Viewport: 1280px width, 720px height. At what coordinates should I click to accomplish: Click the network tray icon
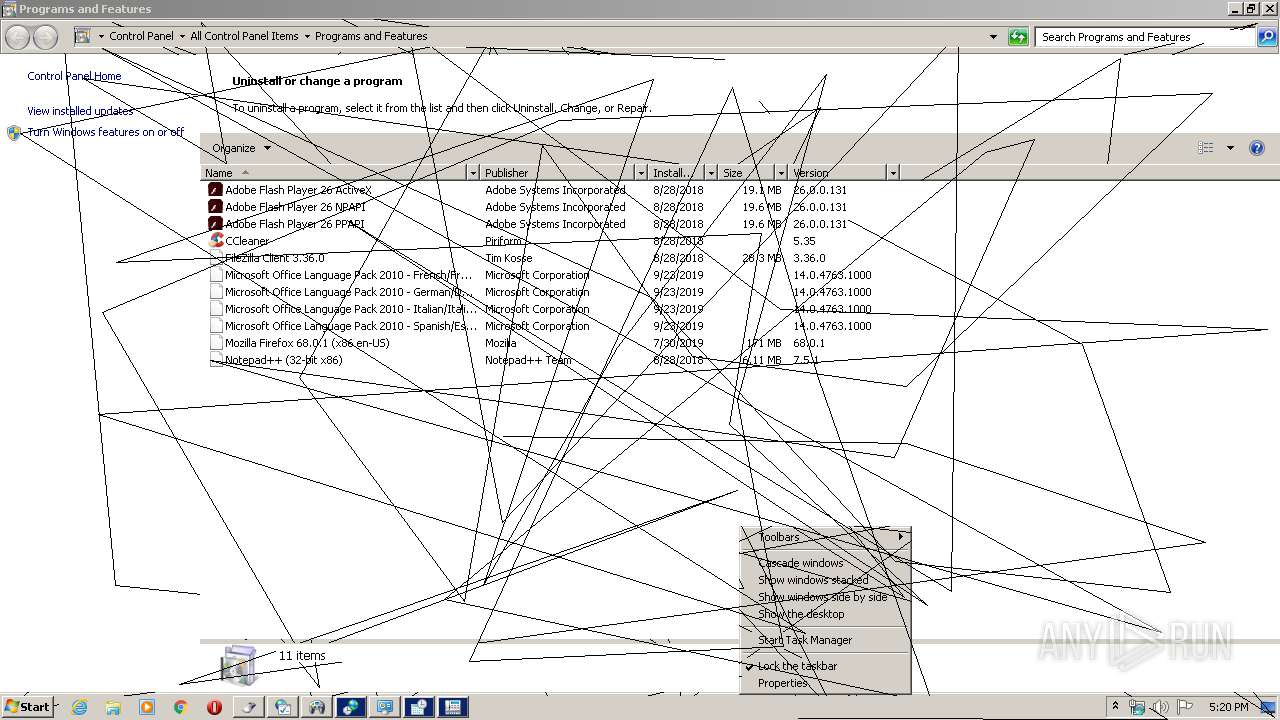pos(1137,707)
